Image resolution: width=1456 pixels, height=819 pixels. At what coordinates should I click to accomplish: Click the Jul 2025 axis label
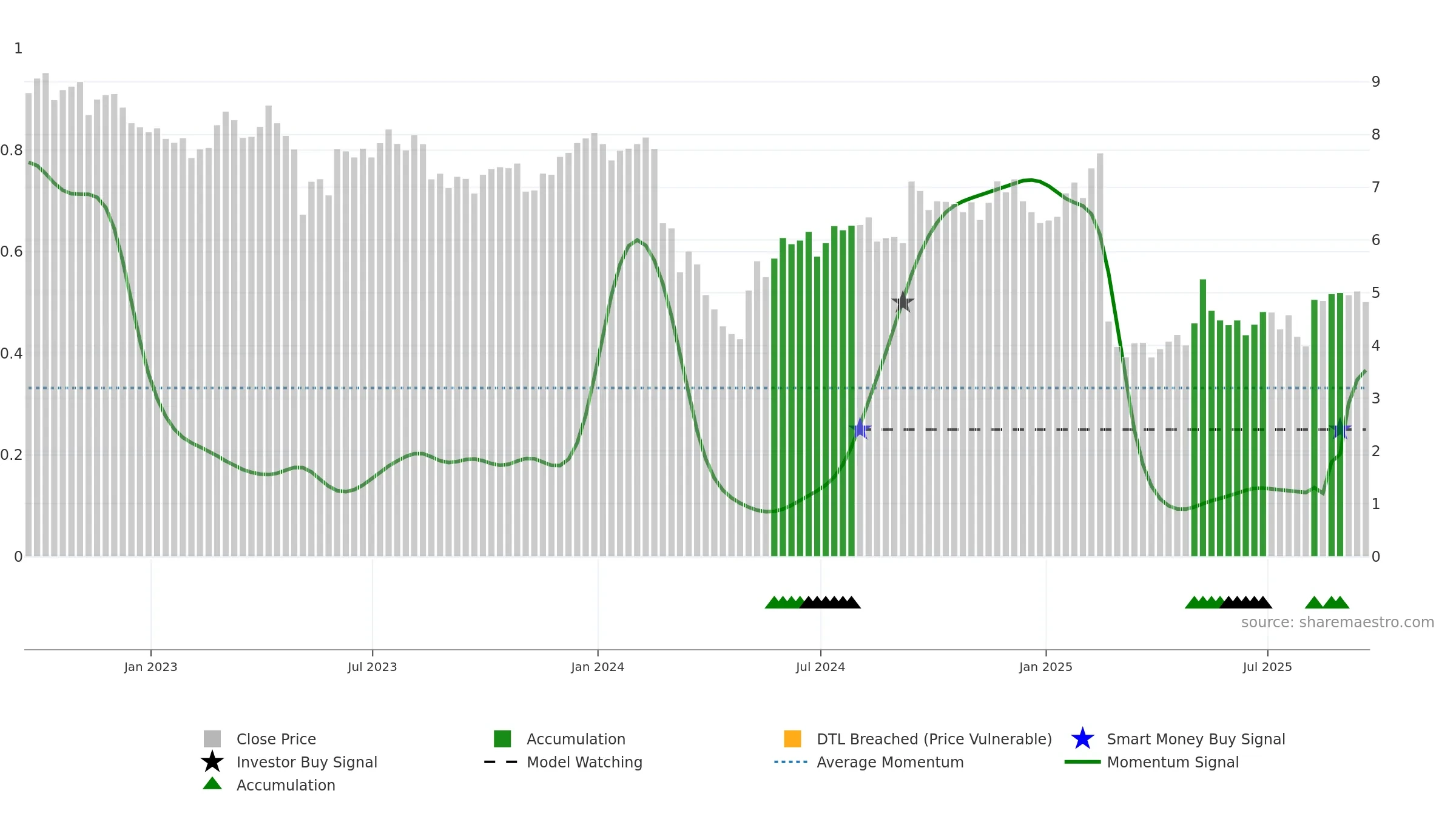(1267, 667)
